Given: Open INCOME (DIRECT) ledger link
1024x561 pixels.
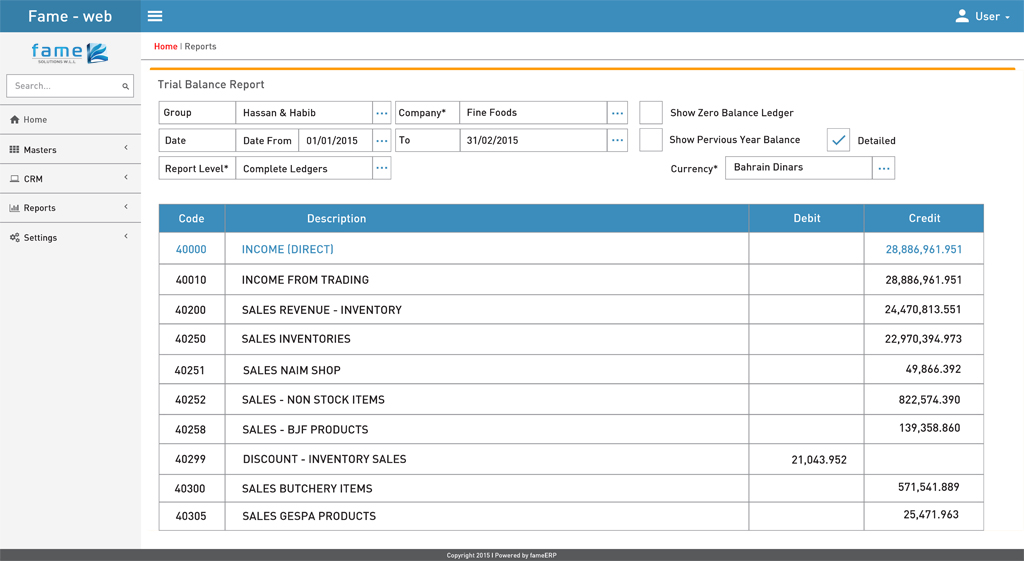Looking at the screenshot, I should (287, 249).
